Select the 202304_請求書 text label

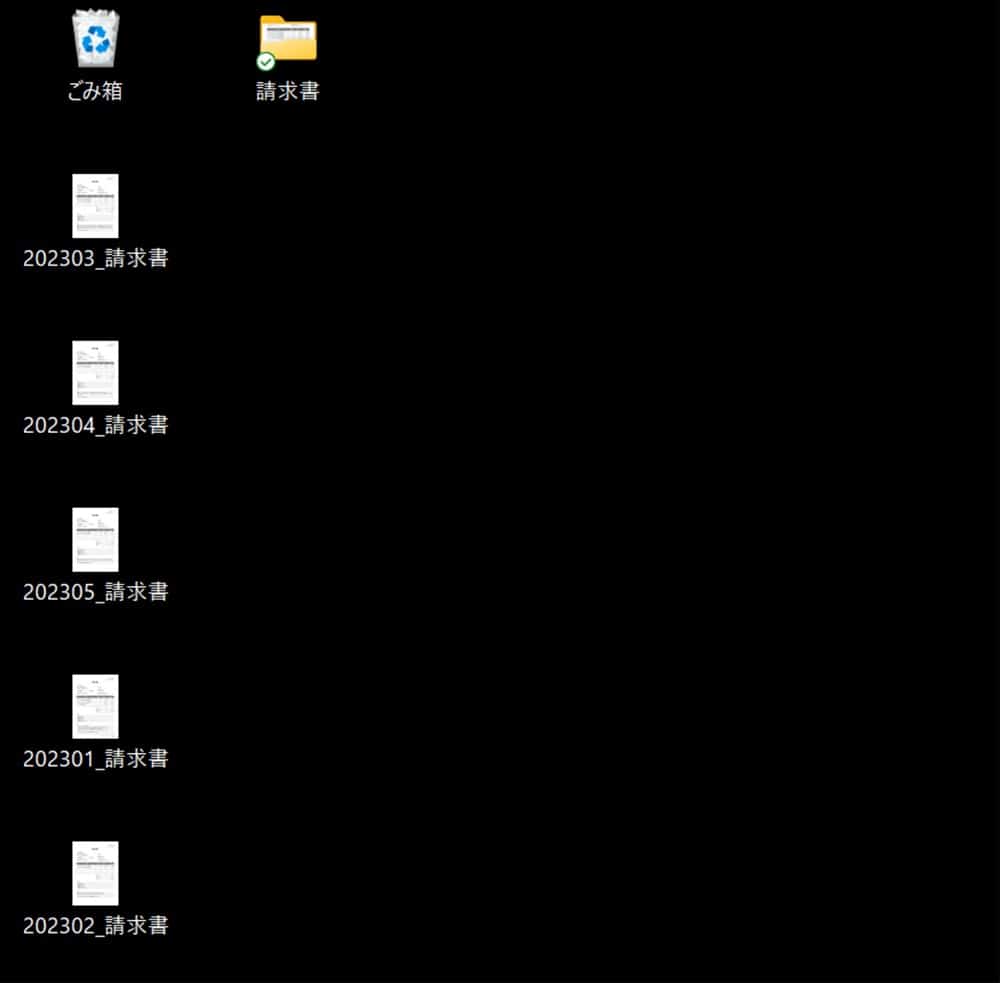95,425
